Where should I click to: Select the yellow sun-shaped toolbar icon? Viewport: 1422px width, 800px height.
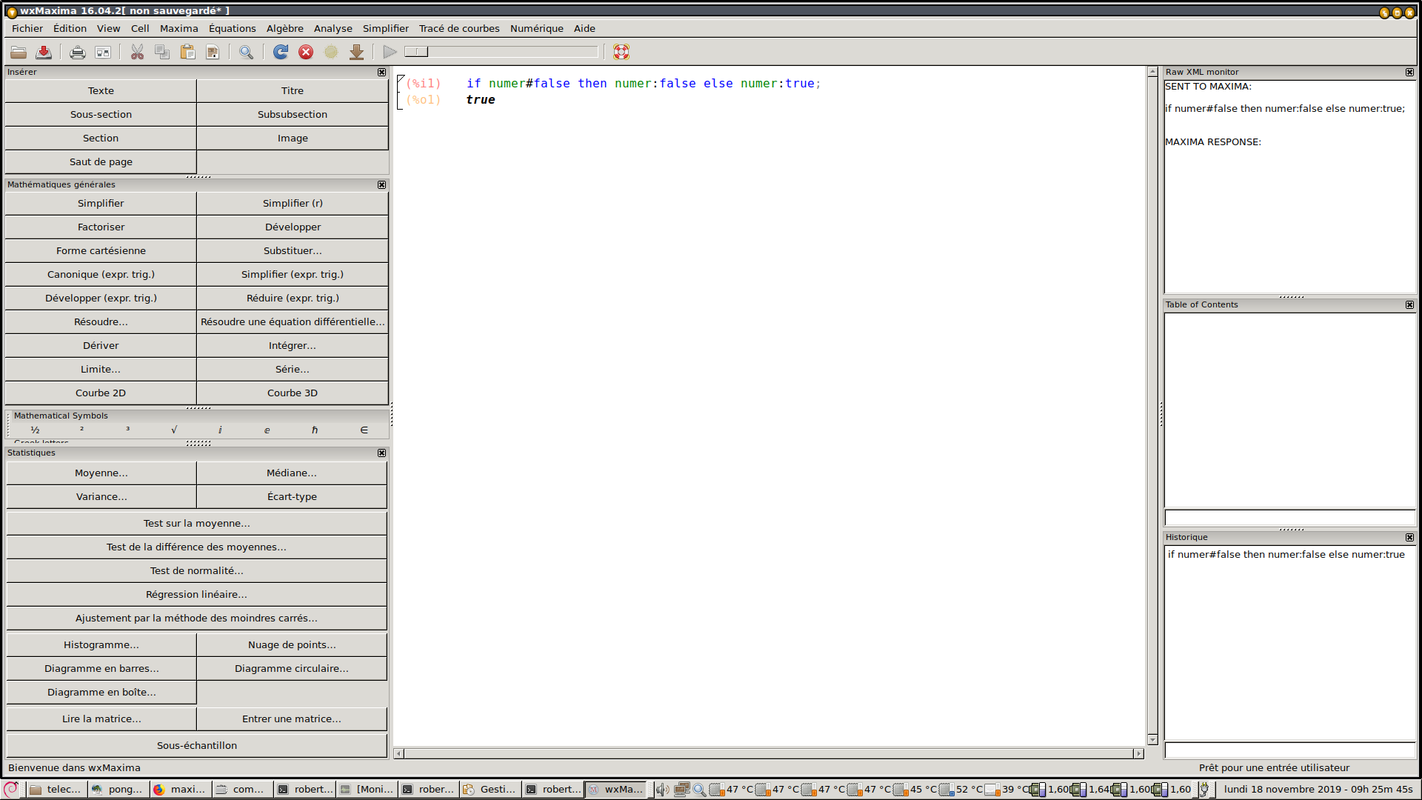(331, 52)
